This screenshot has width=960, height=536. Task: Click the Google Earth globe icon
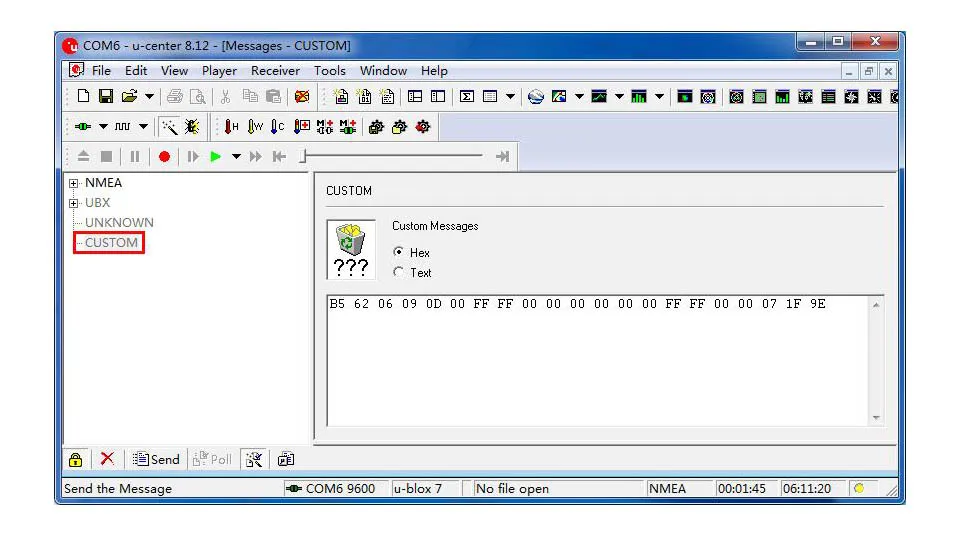click(x=536, y=96)
